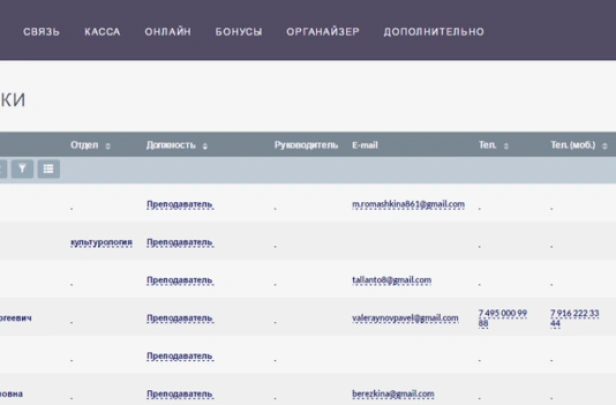Expand the Дополнительно menu

[x=433, y=32]
